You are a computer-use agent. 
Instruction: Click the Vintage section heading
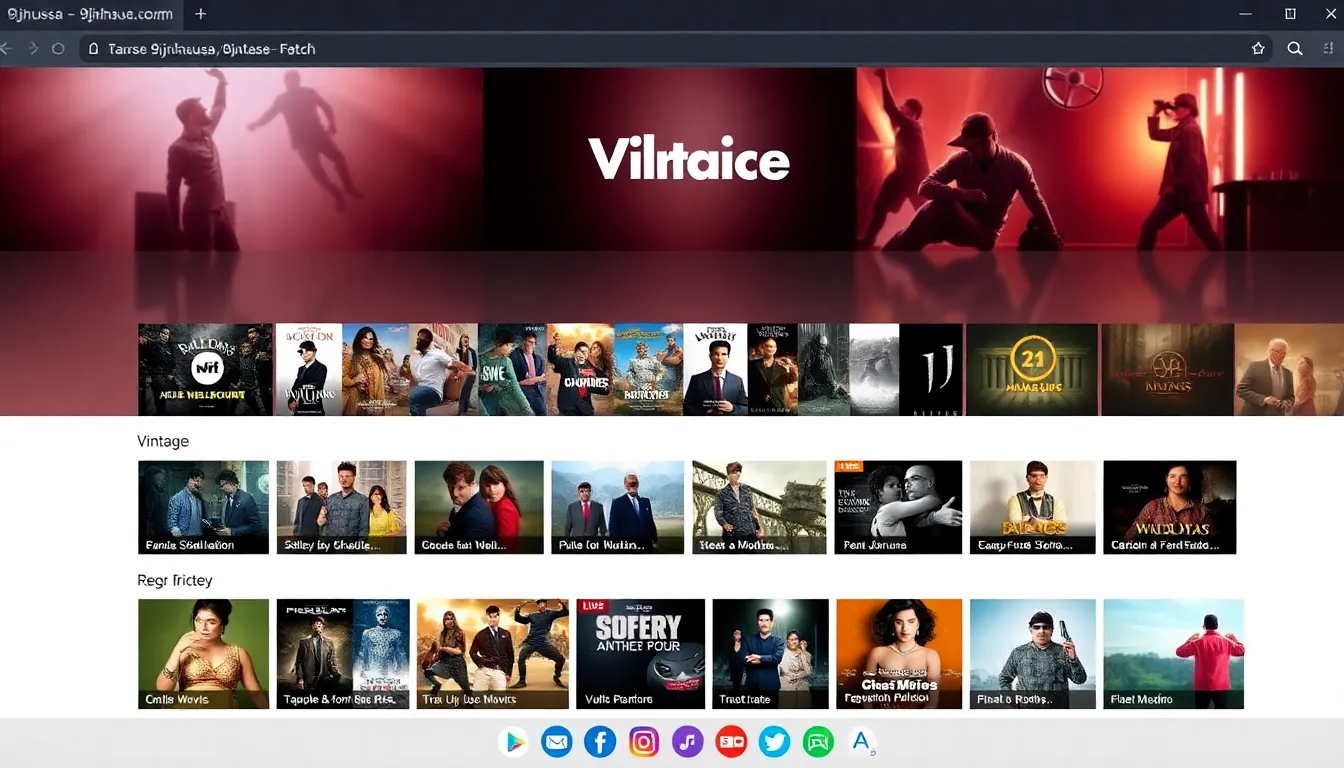coord(163,441)
